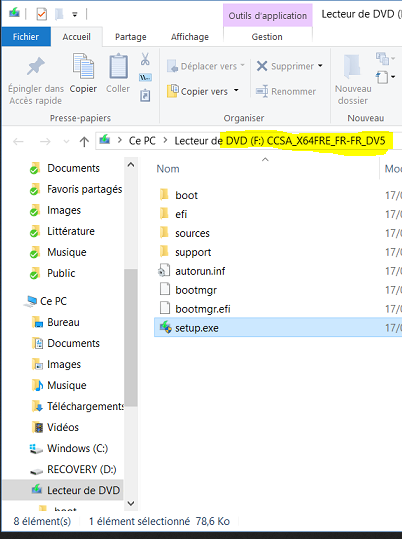The height and width of the screenshot is (539, 402).
Task: Click the Nom column header
Action: (x=168, y=169)
